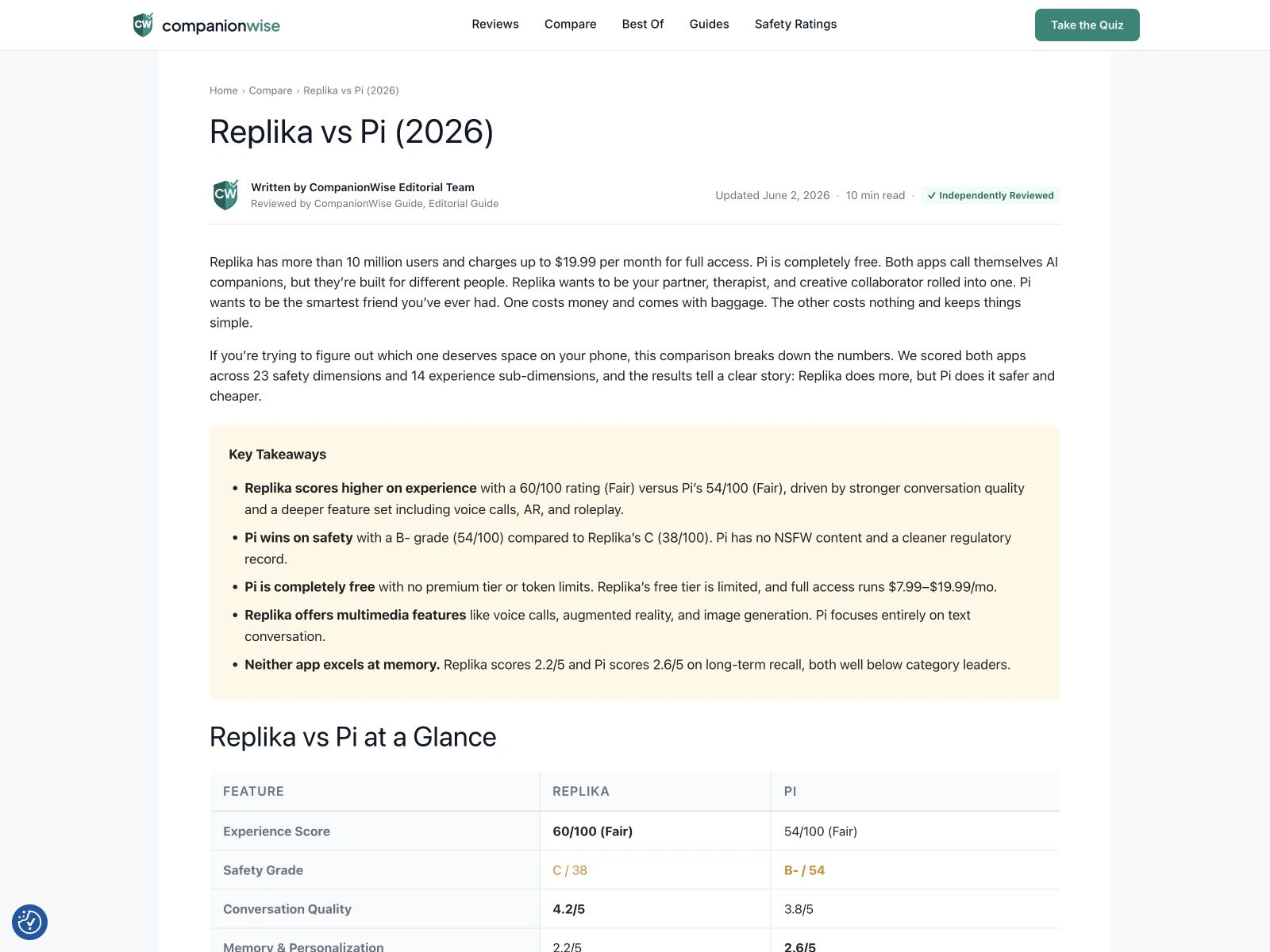1270x952 pixels.
Task: Click Written by CompanionWise Editorial Team
Action: [363, 187]
